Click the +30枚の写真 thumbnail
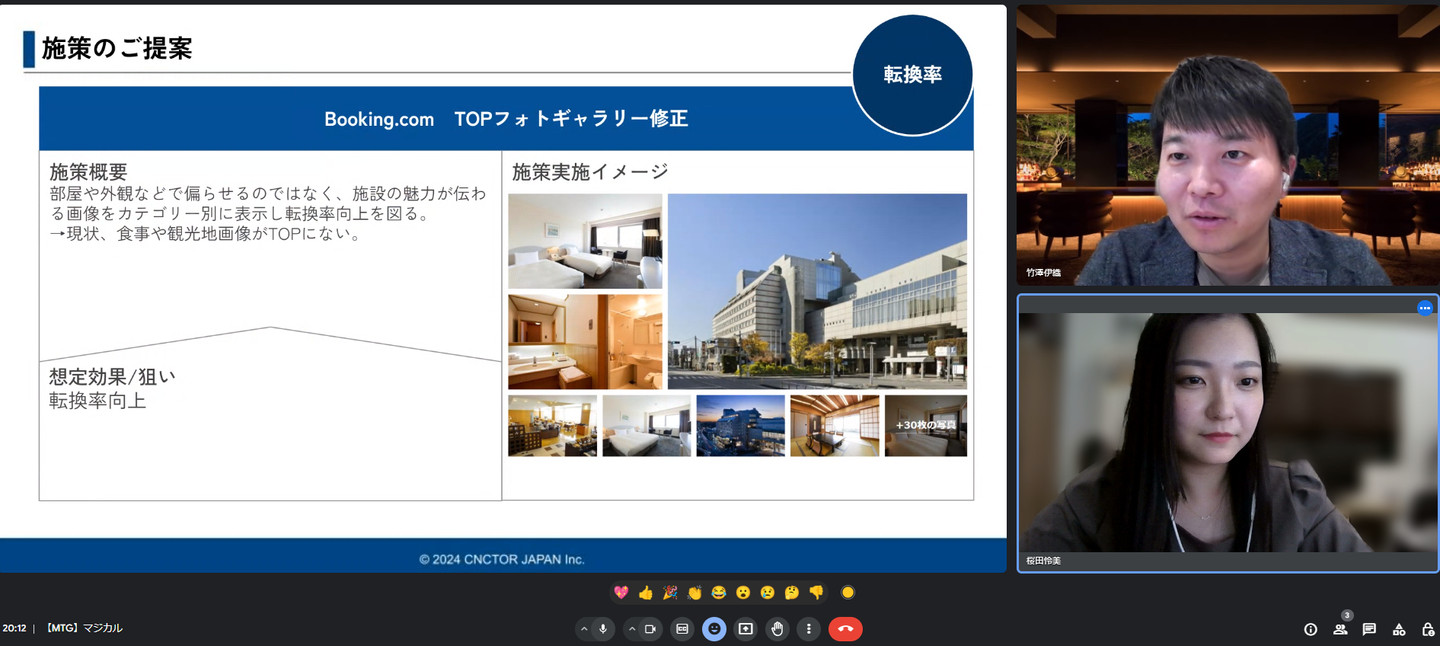1440x646 pixels. pyautogui.click(x=926, y=425)
